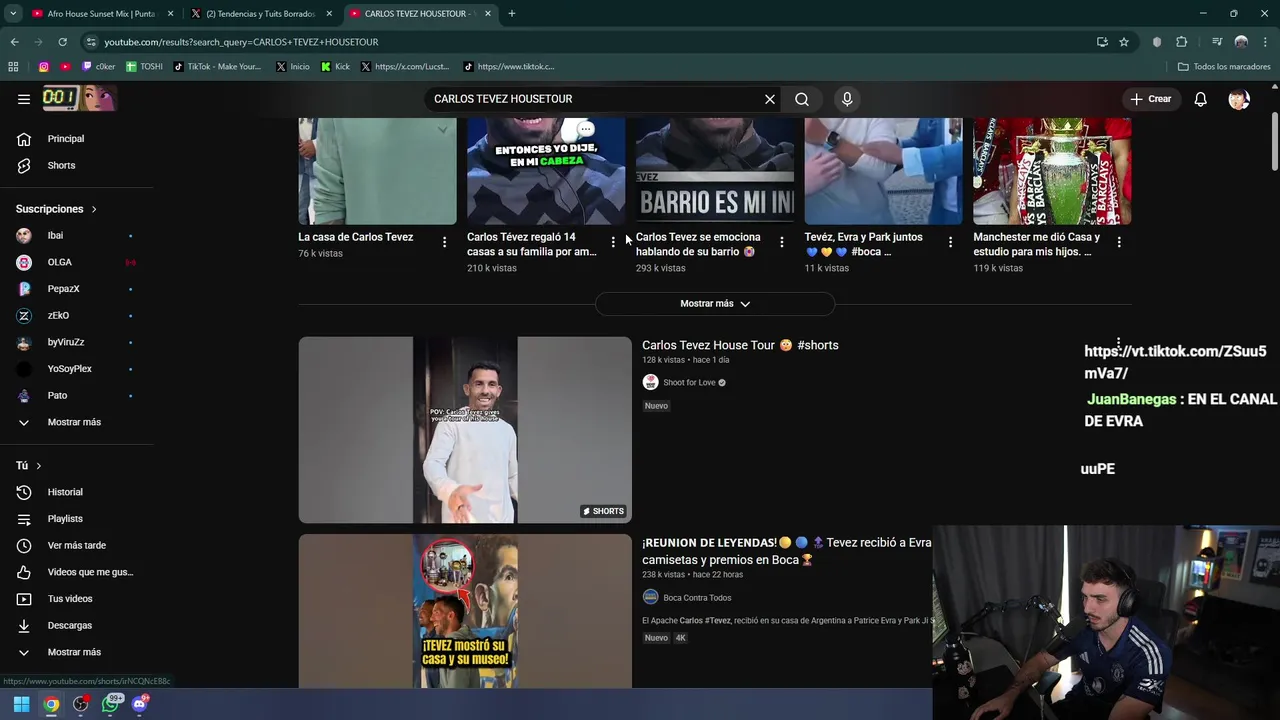Start voice search with microphone icon

847,99
